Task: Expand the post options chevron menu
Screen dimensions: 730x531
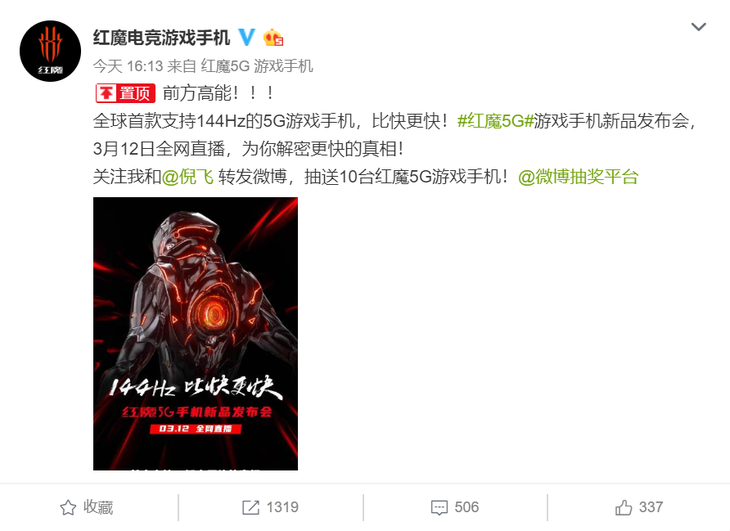Action: point(698,27)
